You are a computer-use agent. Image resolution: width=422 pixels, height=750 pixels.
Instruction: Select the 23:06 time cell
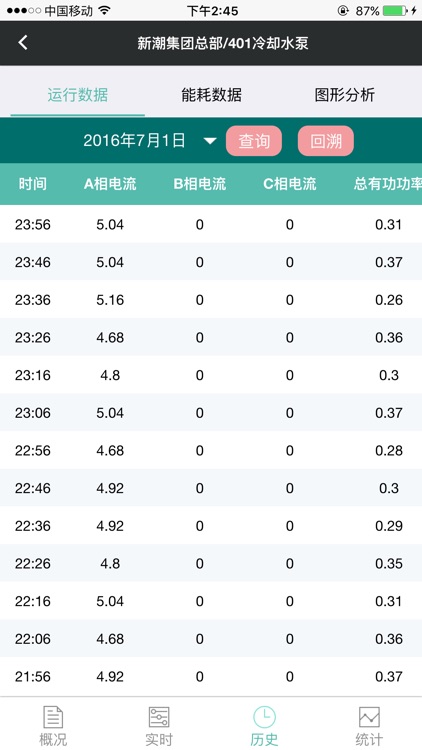point(33,413)
